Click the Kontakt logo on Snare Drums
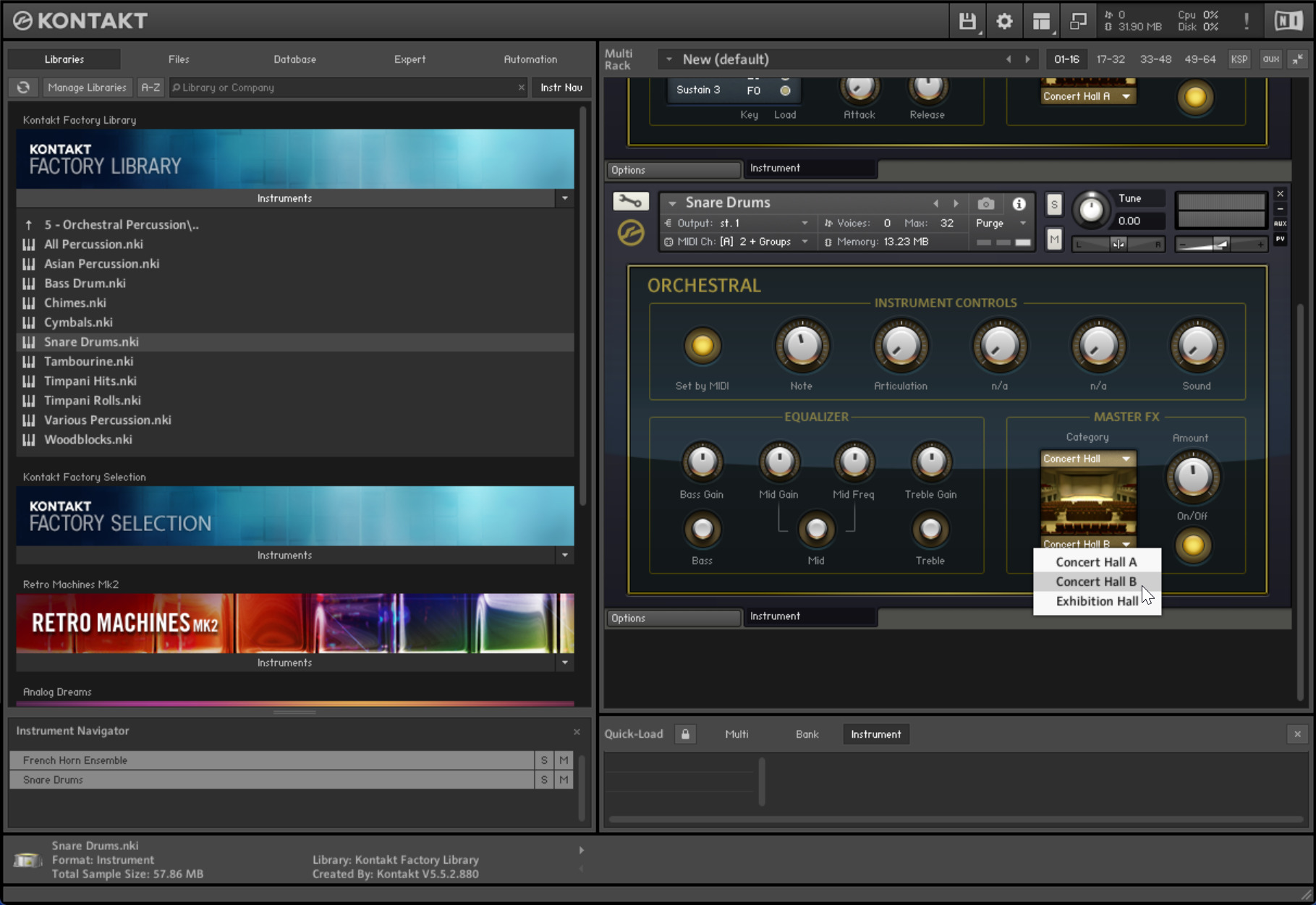The width and height of the screenshot is (1316, 905). (x=631, y=234)
